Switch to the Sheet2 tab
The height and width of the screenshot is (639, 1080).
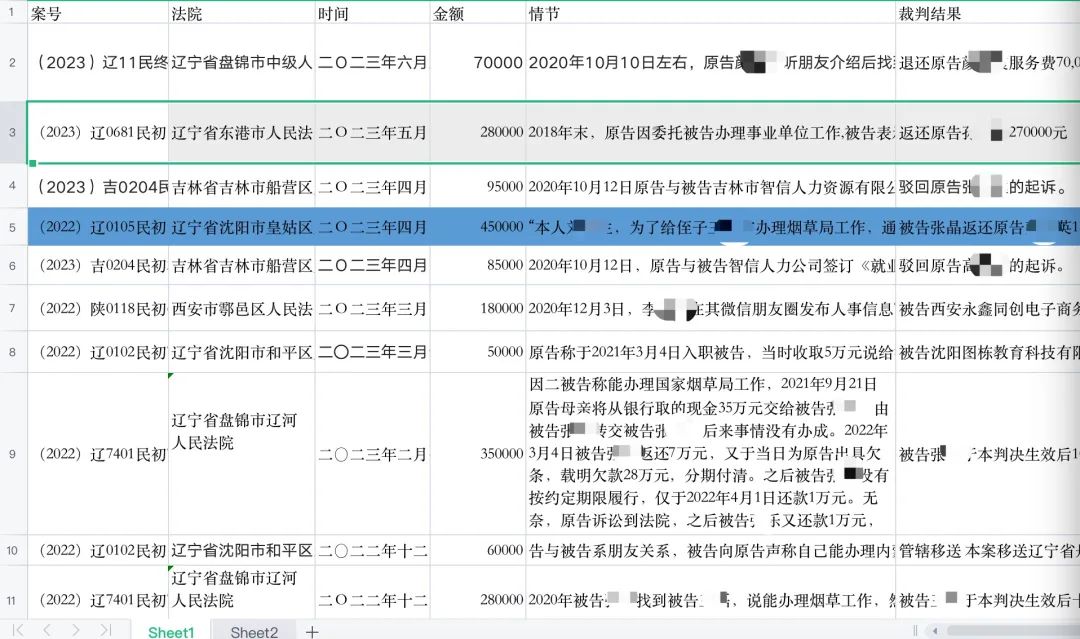click(x=255, y=631)
